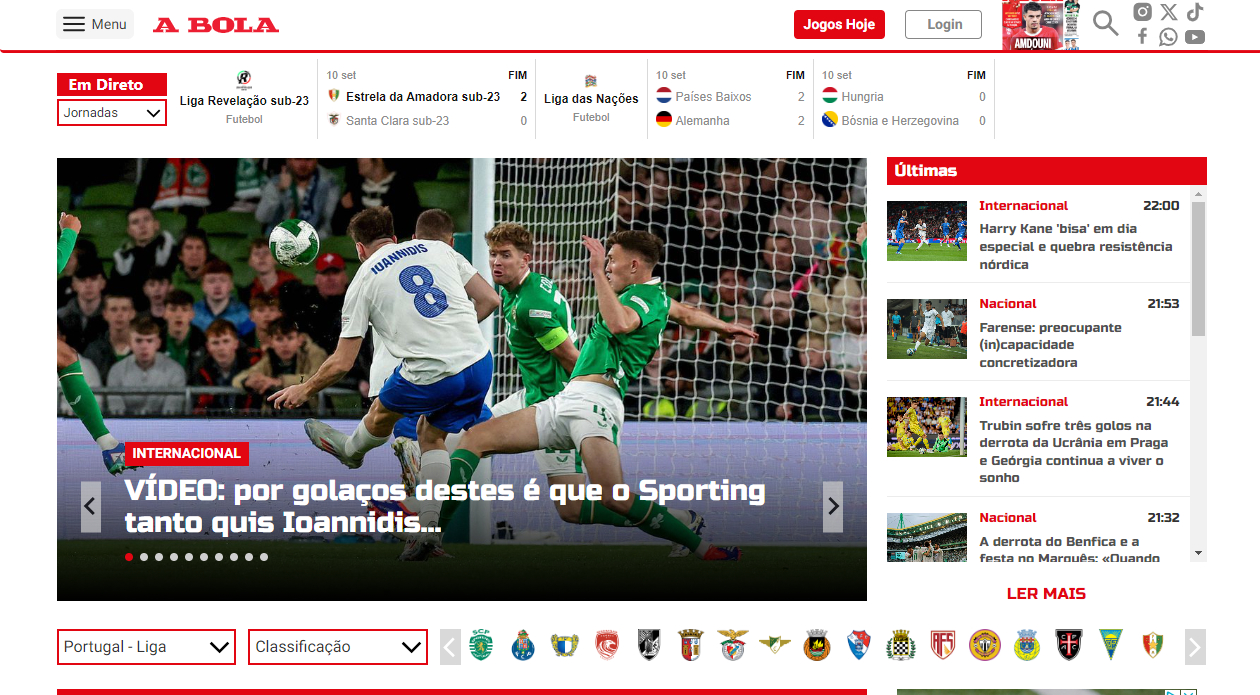Select the Rio Ave club crest
Viewport: 1260px width, 695px height.
(817, 645)
